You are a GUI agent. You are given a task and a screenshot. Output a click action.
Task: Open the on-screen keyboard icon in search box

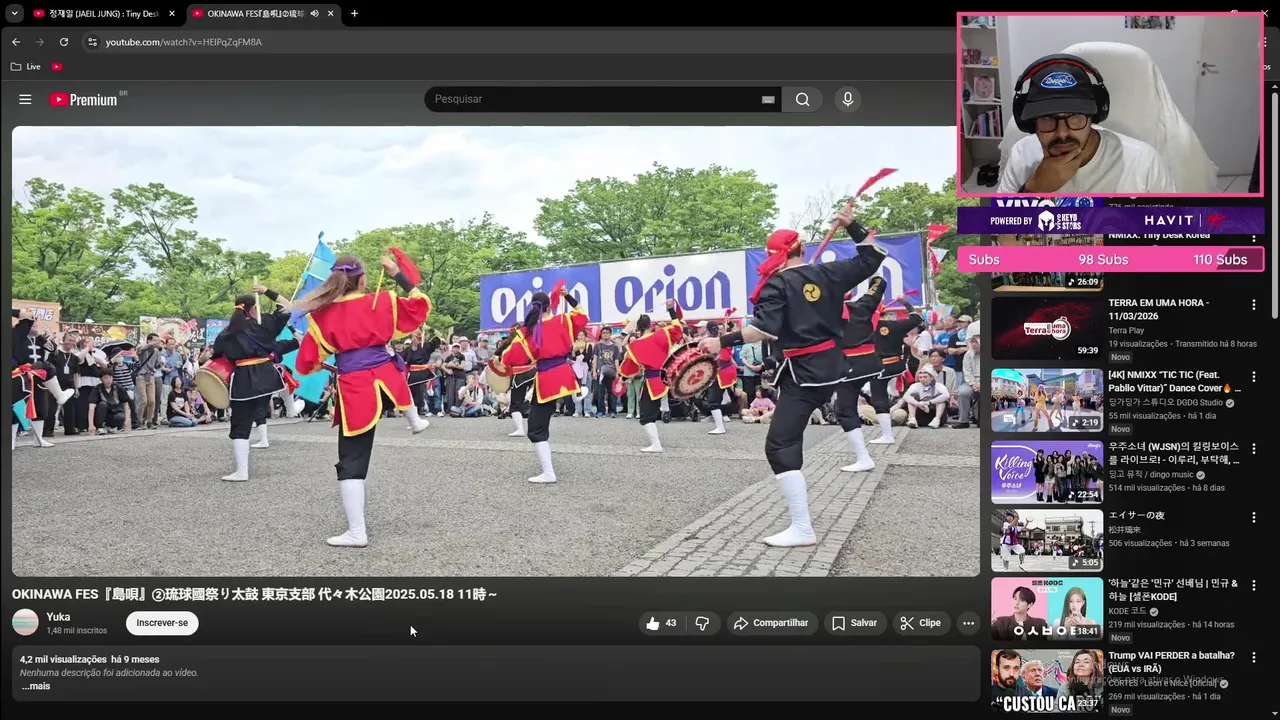point(768,99)
